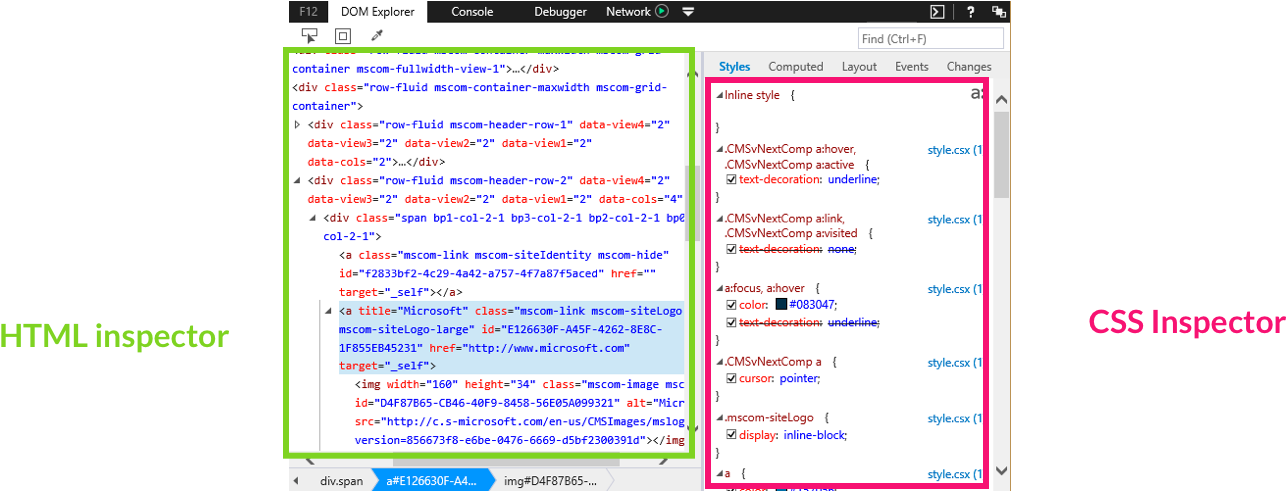The height and width of the screenshot is (491, 1287).
Task: Switch to the DOM Explorer tab
Action: pyautogui.click(x=377, y=12)
